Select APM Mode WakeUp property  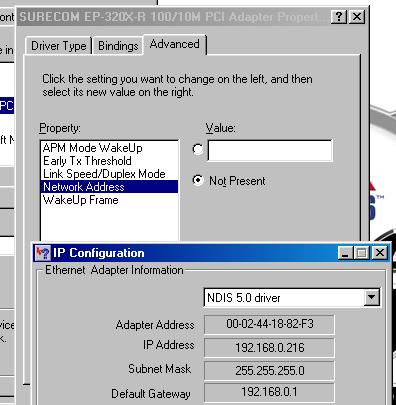click(x=109, y=148)
